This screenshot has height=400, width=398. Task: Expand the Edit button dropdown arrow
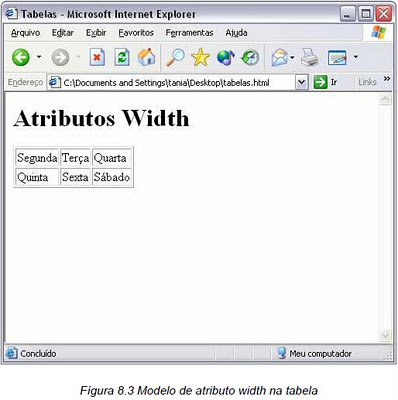point(356,57)
